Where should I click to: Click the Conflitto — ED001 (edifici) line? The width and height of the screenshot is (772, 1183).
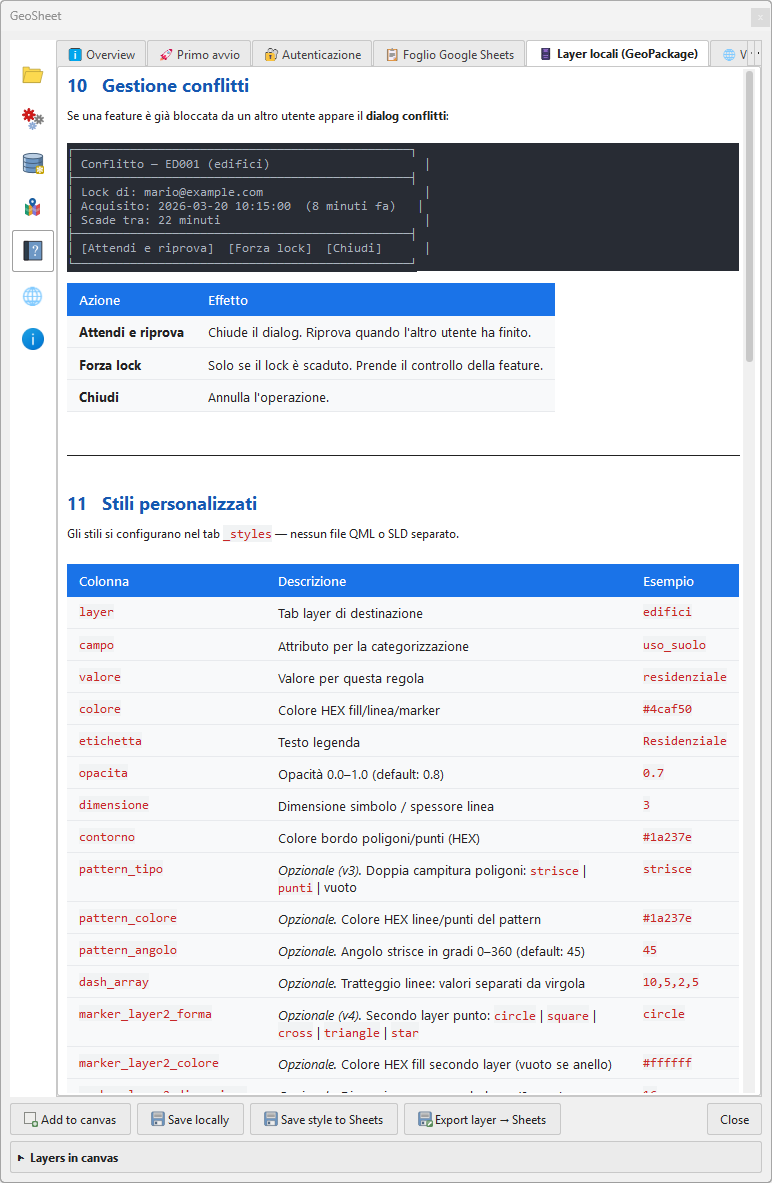click(175, 164)
